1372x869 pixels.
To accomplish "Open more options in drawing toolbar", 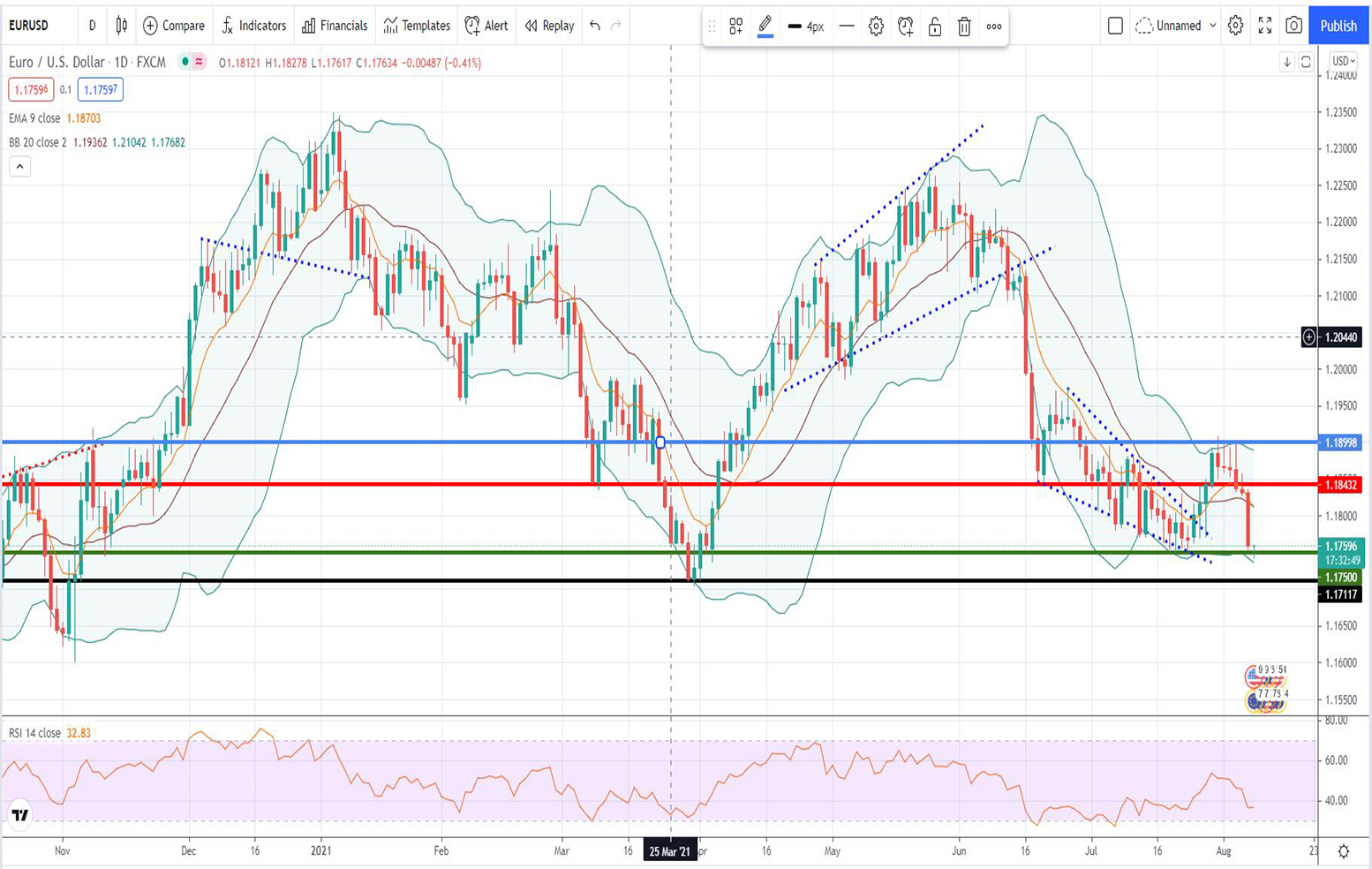I will click(994, 26).
